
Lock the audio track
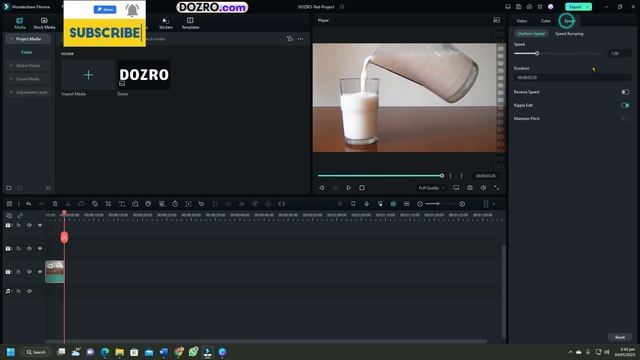pyautogui.click(x=19, y=291)
